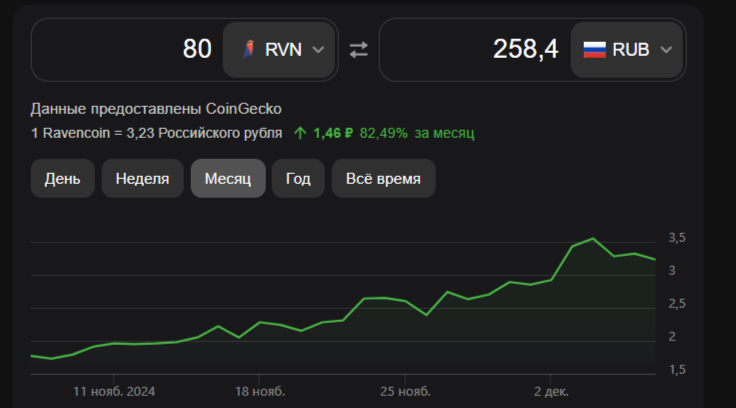Show the Всё время chart range
Screen dimensions: 736x408
click(383, 178)
